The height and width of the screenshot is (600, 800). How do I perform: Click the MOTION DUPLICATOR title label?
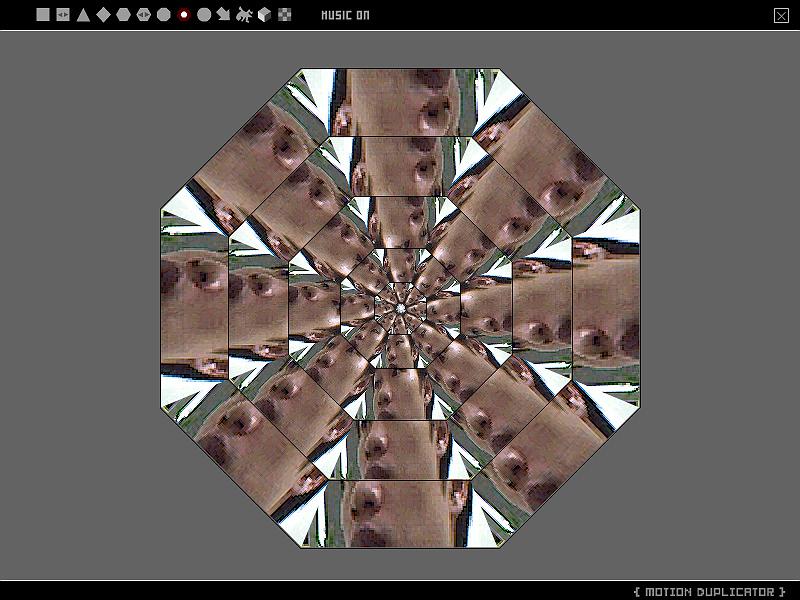pyautogui.click(x=710, y=591)
